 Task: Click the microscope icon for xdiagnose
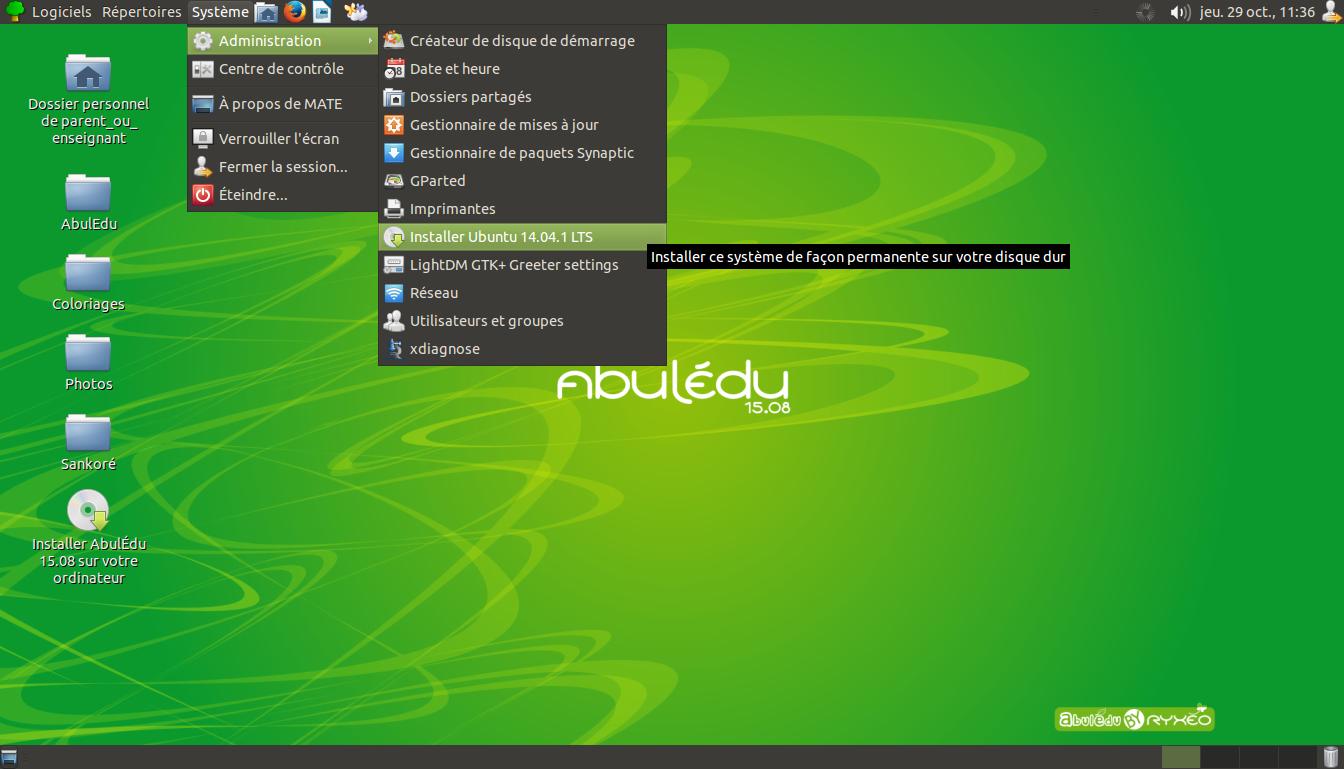(394, 349)
